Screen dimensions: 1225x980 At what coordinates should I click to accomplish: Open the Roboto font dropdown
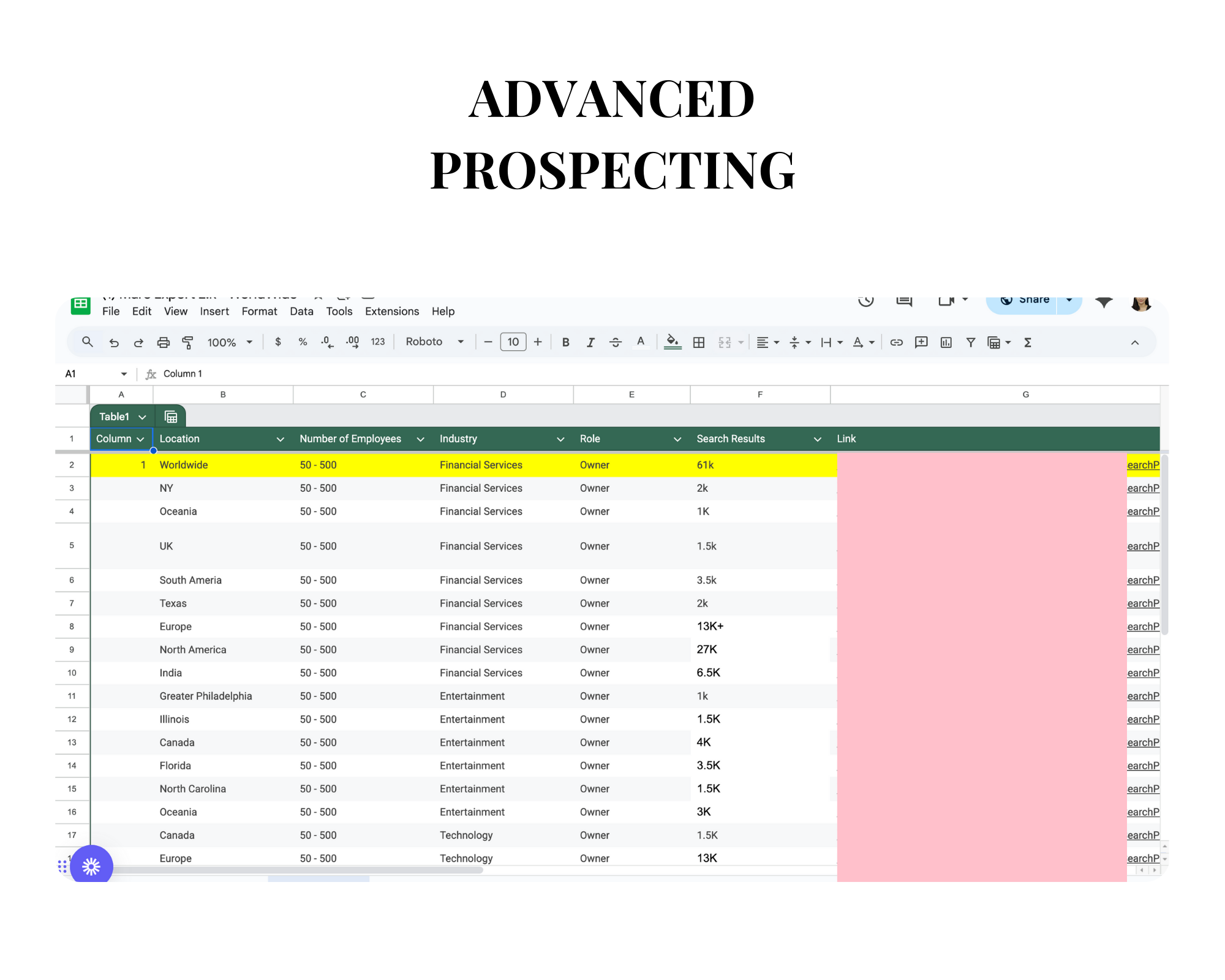434,342
